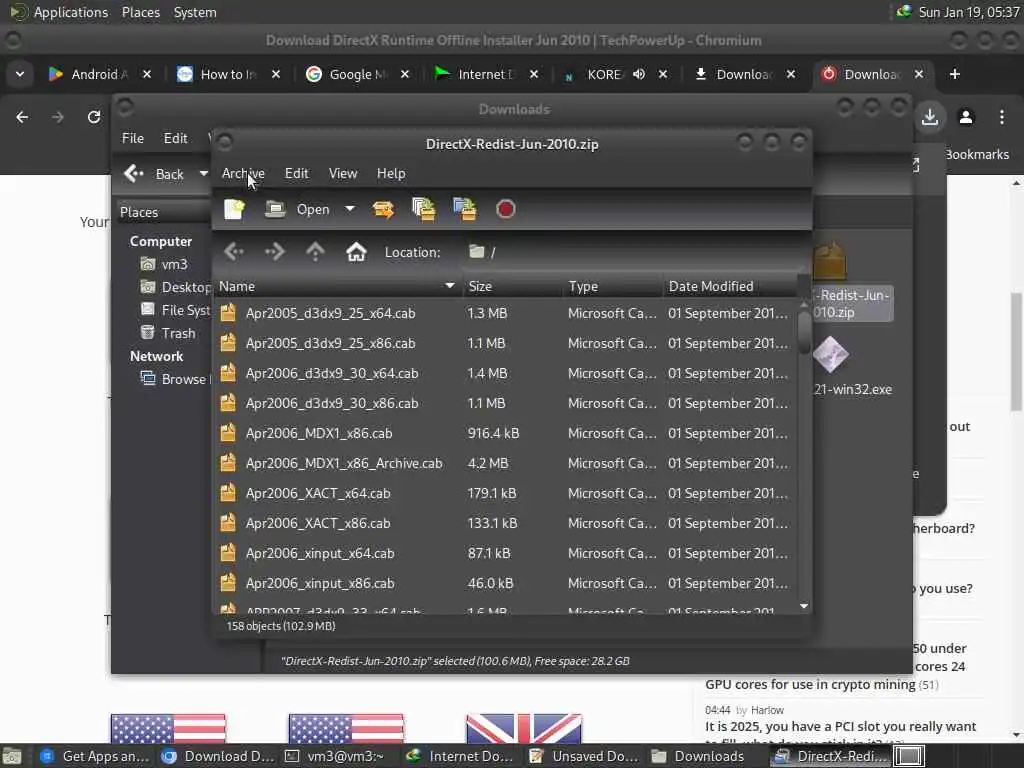Open vm3 home in Places sidebar
This screenshot has height=768, width=1024.
coord(165,264)
